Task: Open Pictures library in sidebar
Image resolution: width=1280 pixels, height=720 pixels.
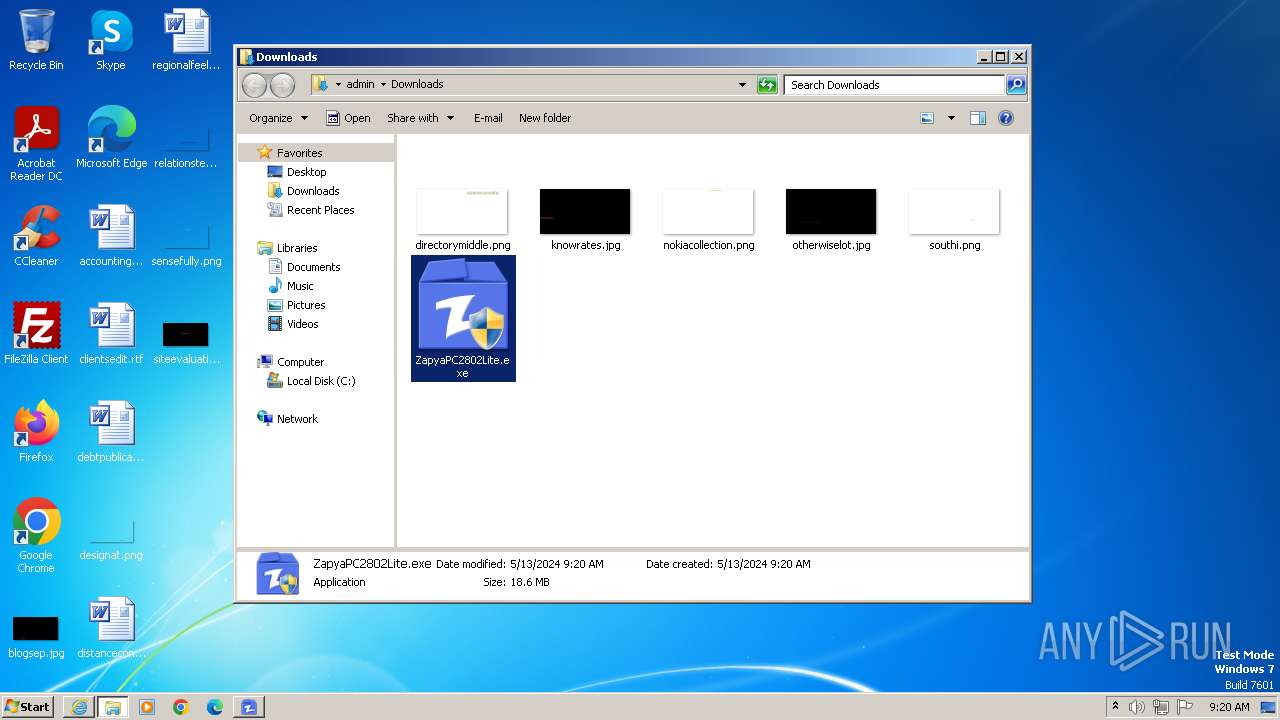Action: (x=306, y=305)
